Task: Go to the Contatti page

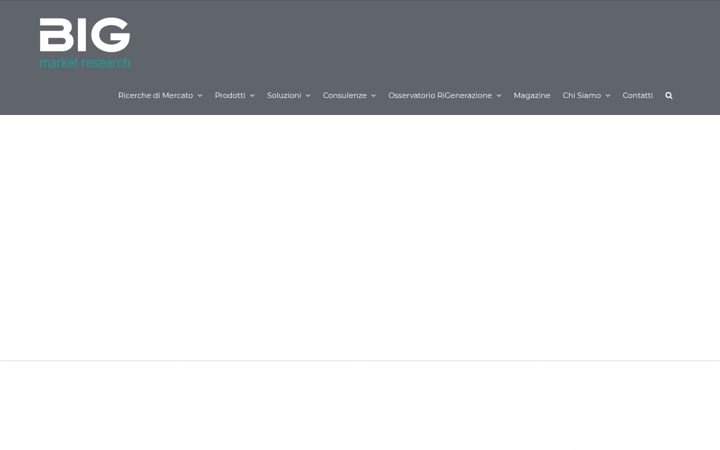Action: 637,96
